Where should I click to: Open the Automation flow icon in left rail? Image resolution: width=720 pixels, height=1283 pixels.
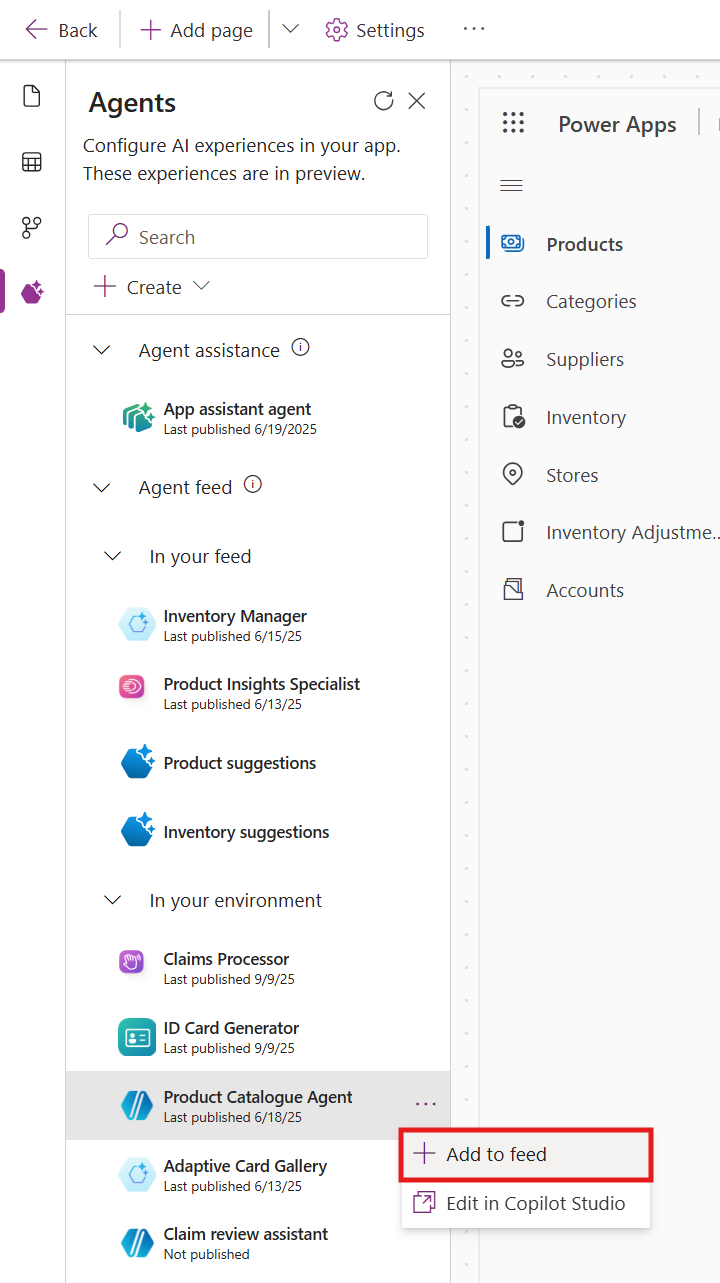click(x=32, y=227)
